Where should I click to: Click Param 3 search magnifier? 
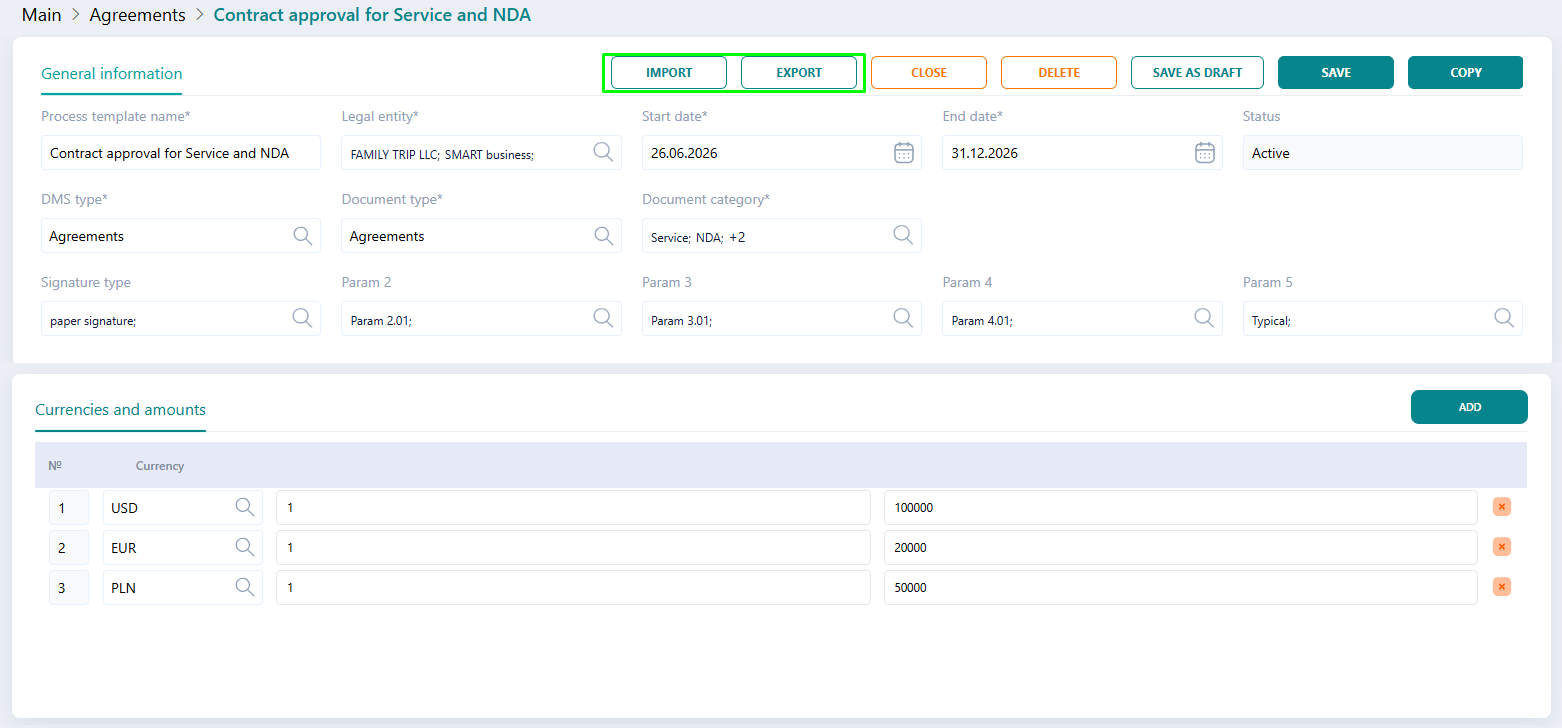pyautogui.click(x=903, y=318)
